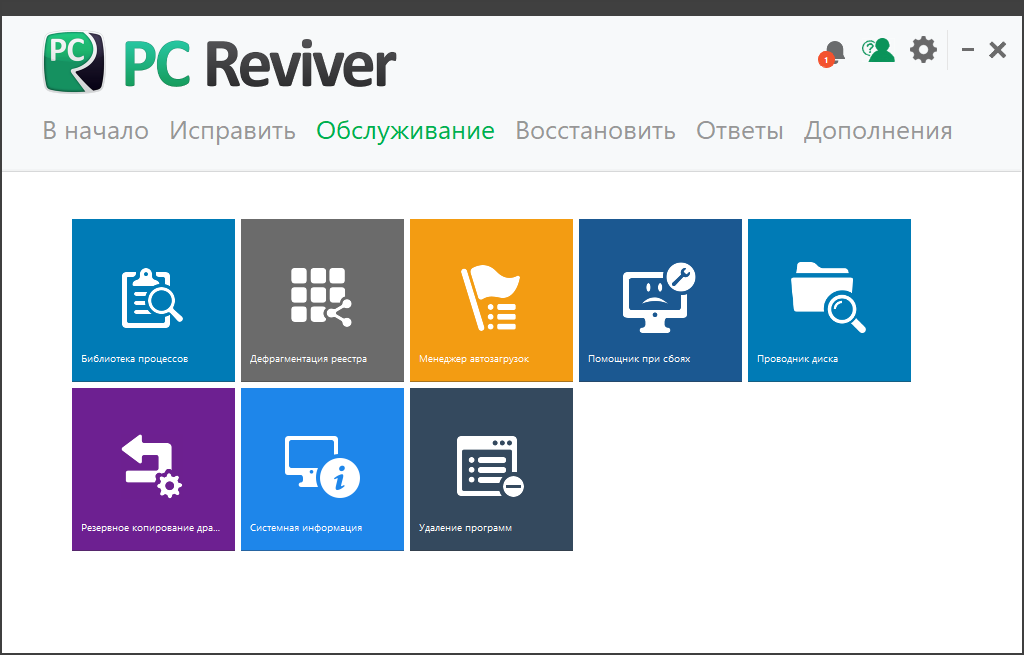The height and width of the screenshot is (655, 1024).
Task: Close the PC Reviver window
Action: click(997, 50)
